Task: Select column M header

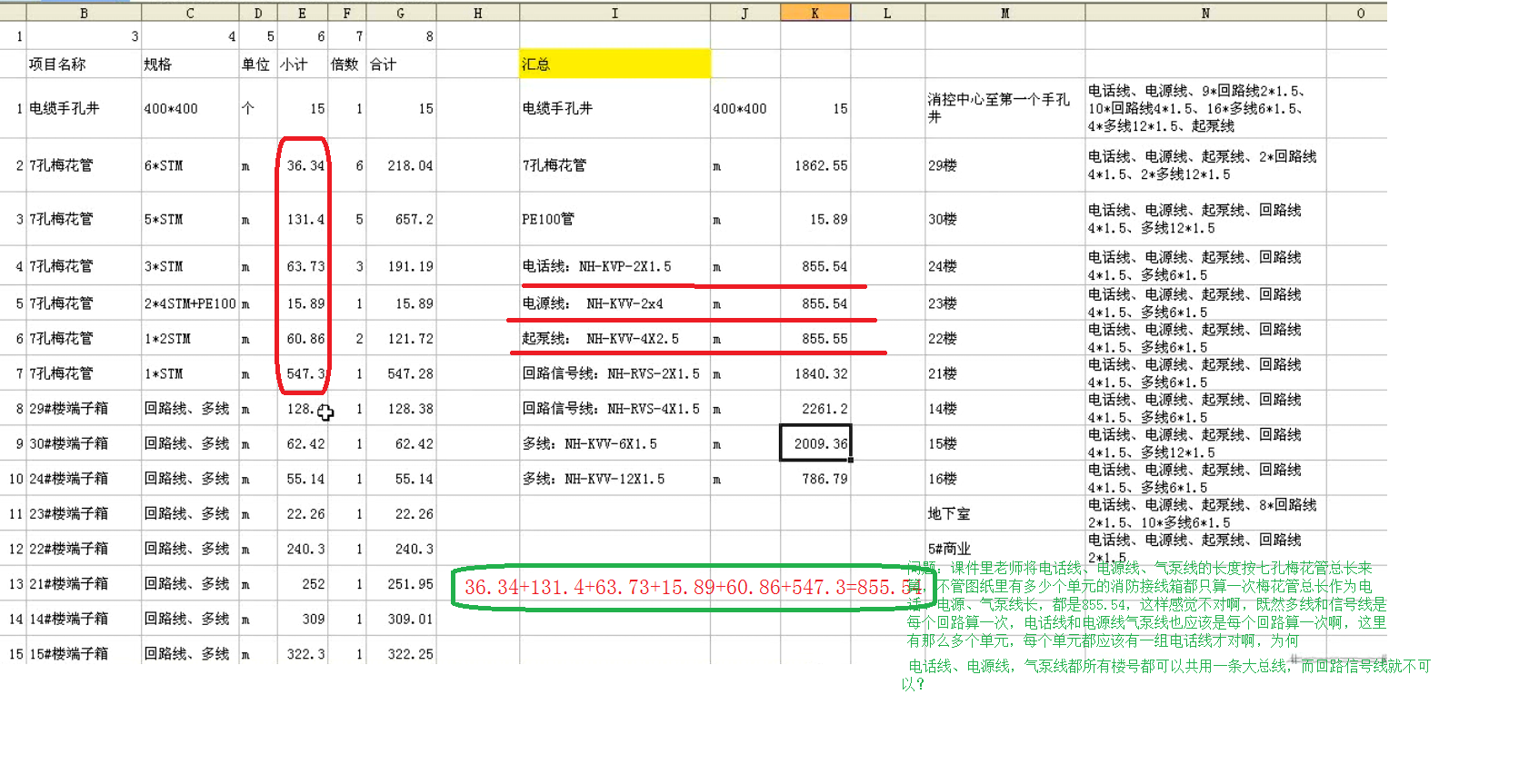Action: click(1004, 13)
